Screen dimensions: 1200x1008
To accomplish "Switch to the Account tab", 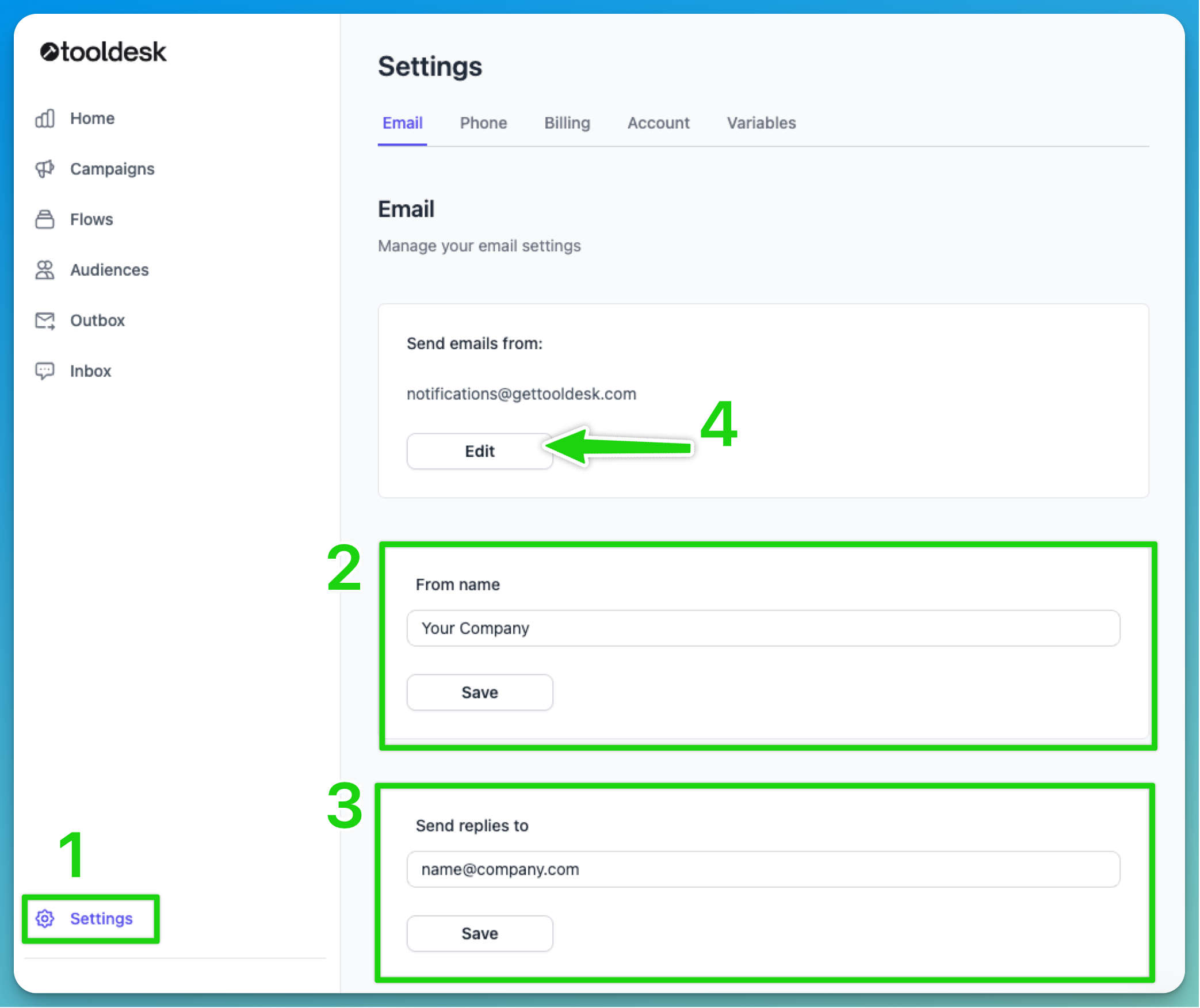I will [658, 123].
